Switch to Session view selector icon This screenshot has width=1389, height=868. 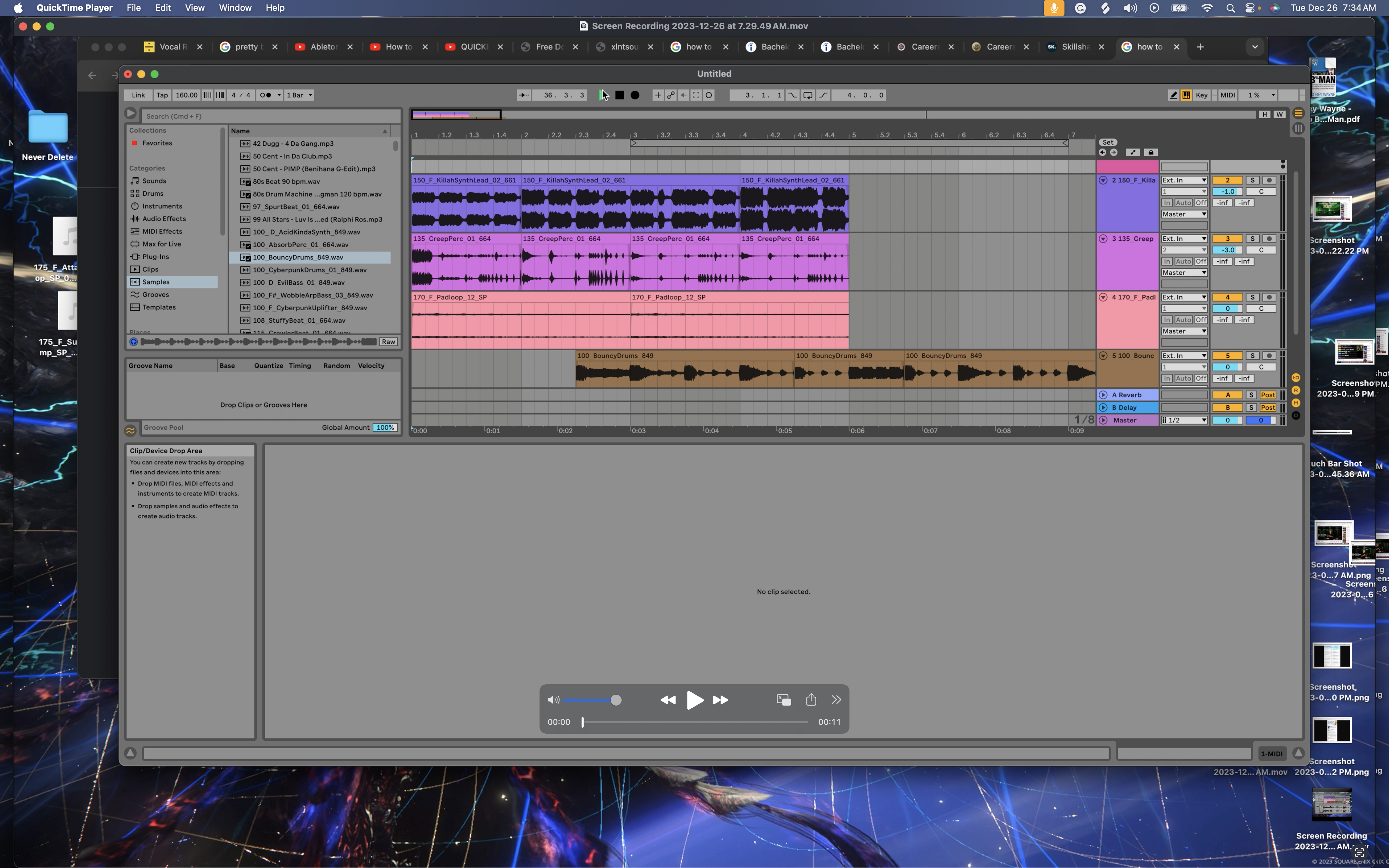coord(1298,129)
